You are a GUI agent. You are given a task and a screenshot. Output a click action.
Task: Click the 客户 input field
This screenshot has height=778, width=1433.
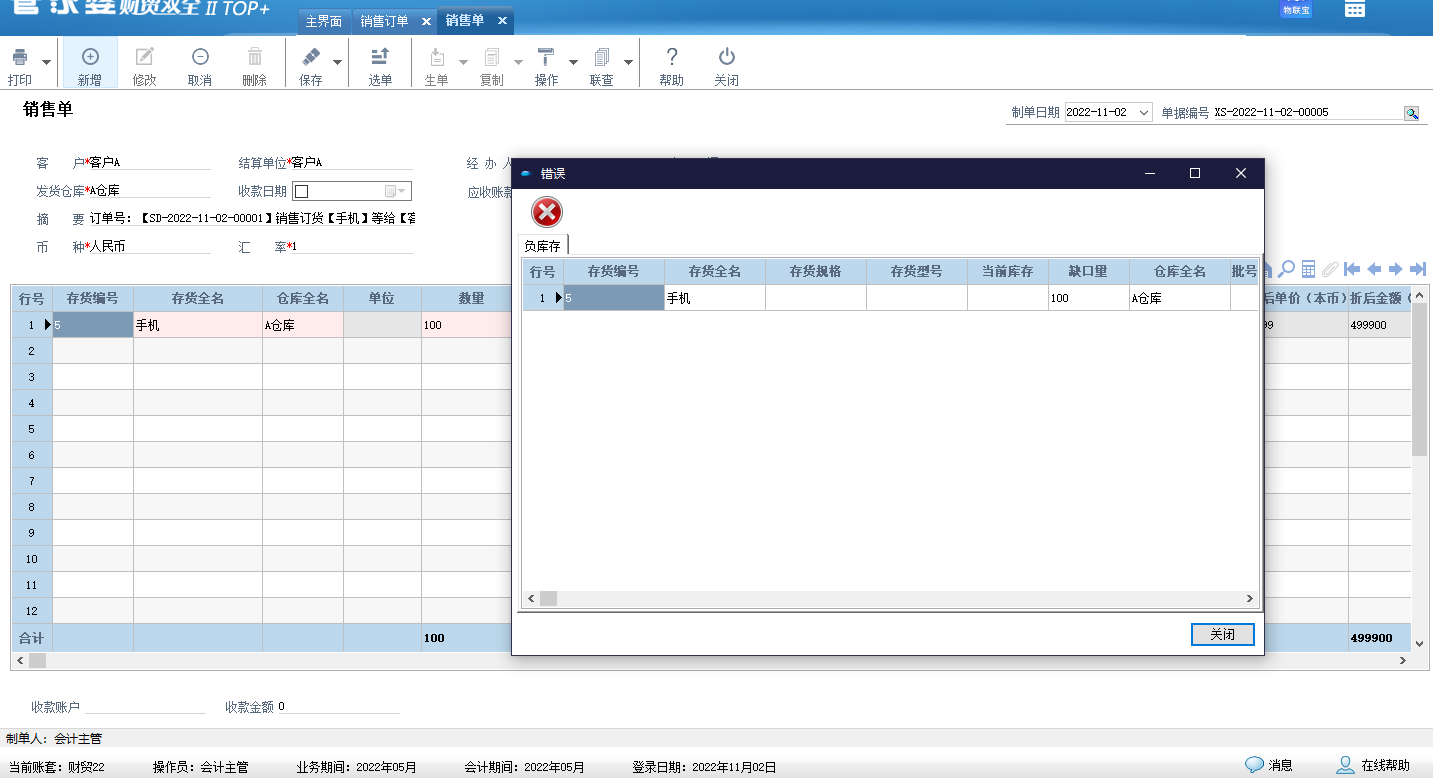coord(150,163)
